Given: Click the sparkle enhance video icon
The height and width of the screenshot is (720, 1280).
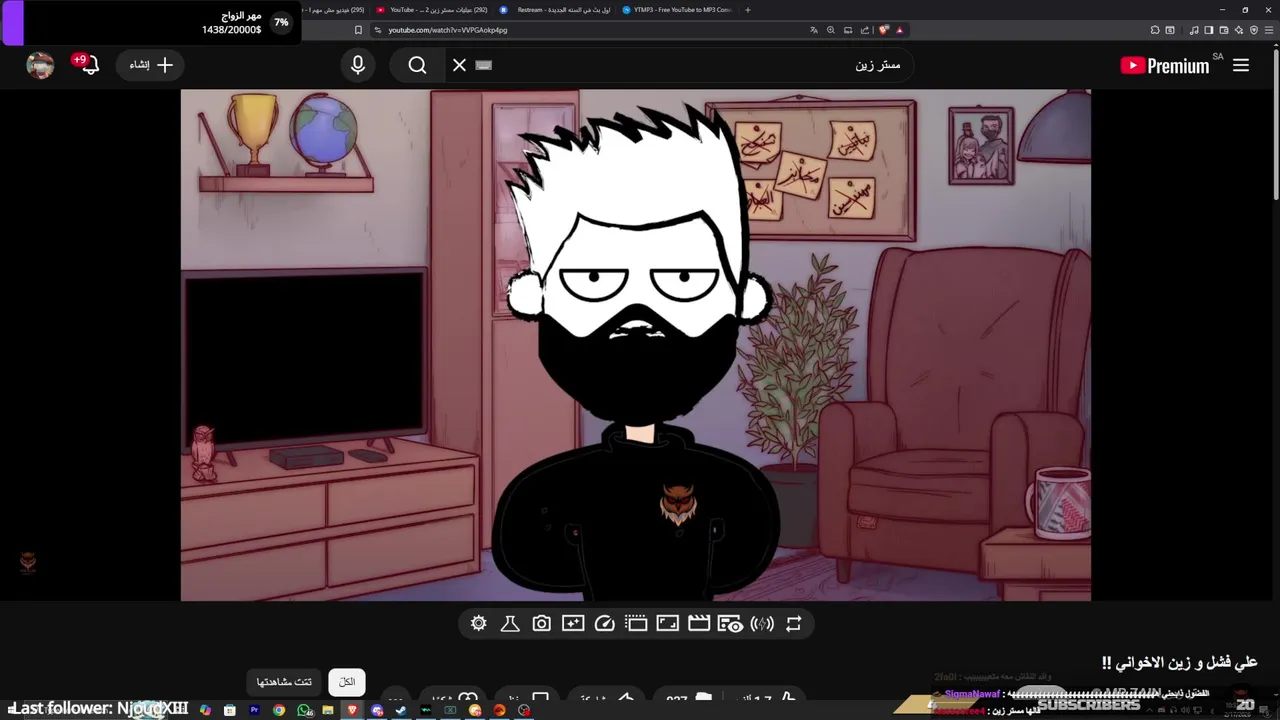Looking at the screenshot, I should coord(573,624).
